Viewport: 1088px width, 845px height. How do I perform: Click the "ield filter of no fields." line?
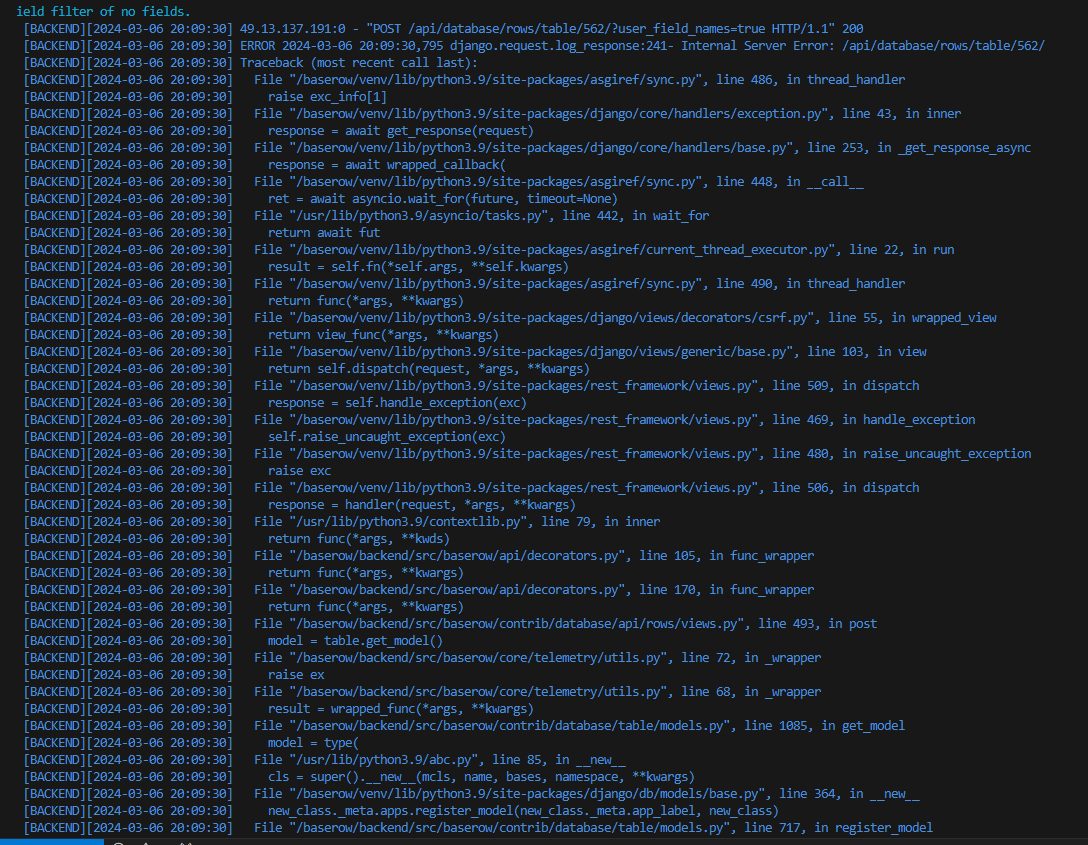pos(103,11)
